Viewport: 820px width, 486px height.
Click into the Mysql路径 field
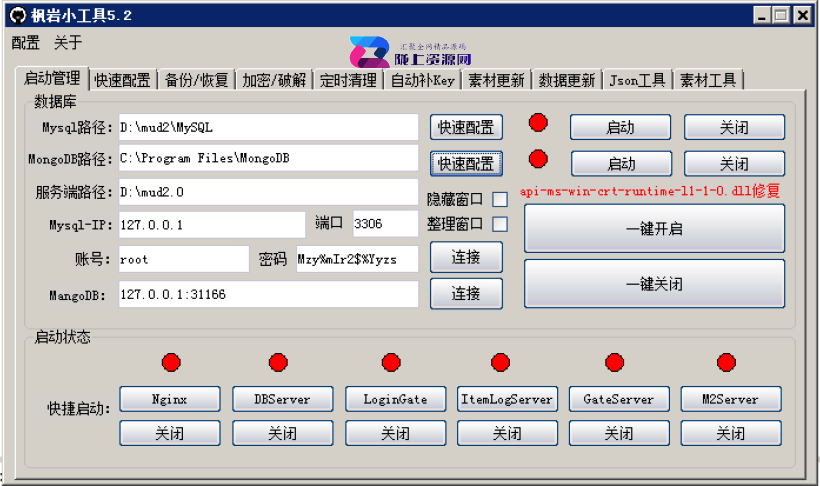pyautogui.click(x=268, y=127)
